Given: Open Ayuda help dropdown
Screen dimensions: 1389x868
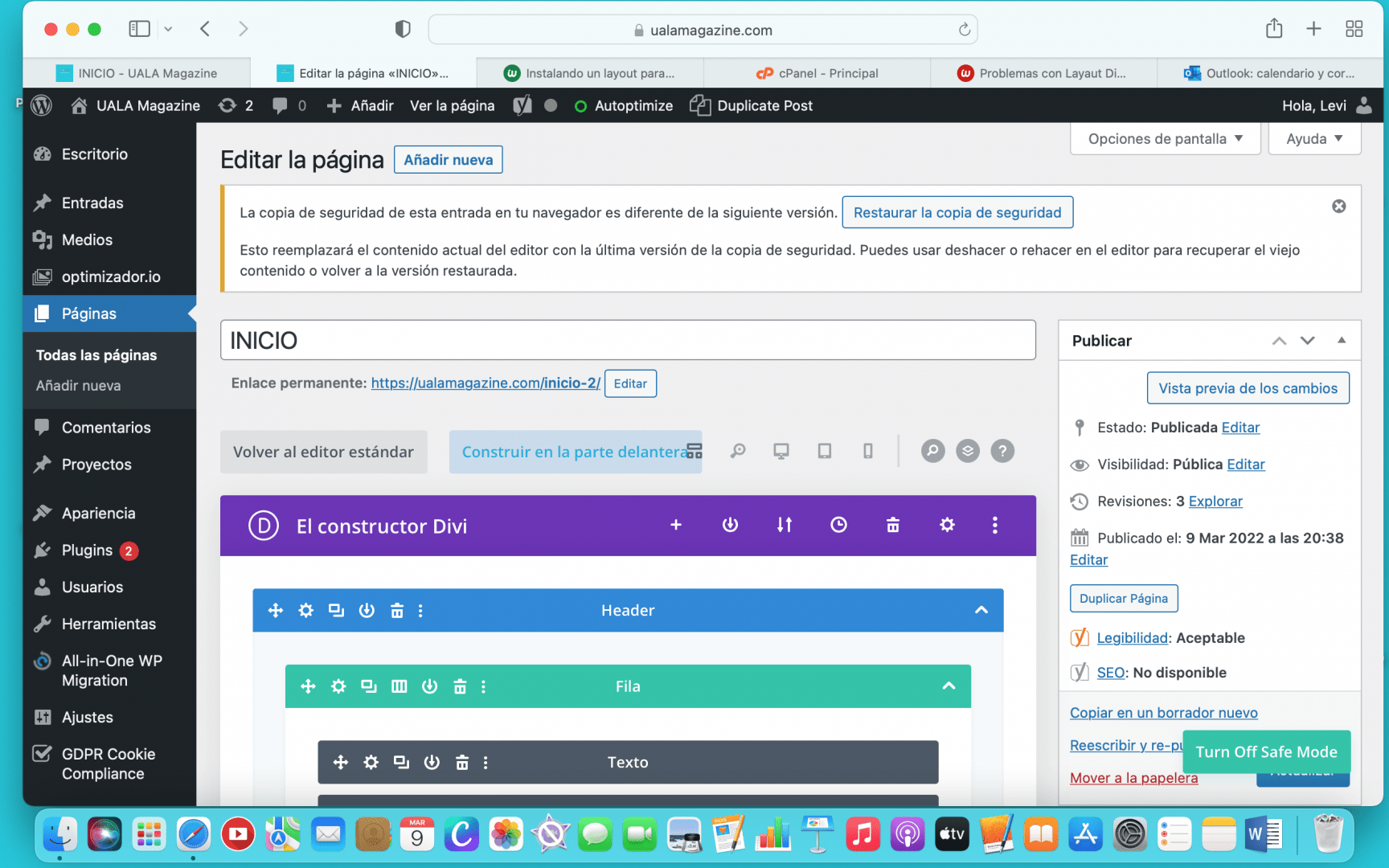Looking at the screenshot, I should point(1314,139).
